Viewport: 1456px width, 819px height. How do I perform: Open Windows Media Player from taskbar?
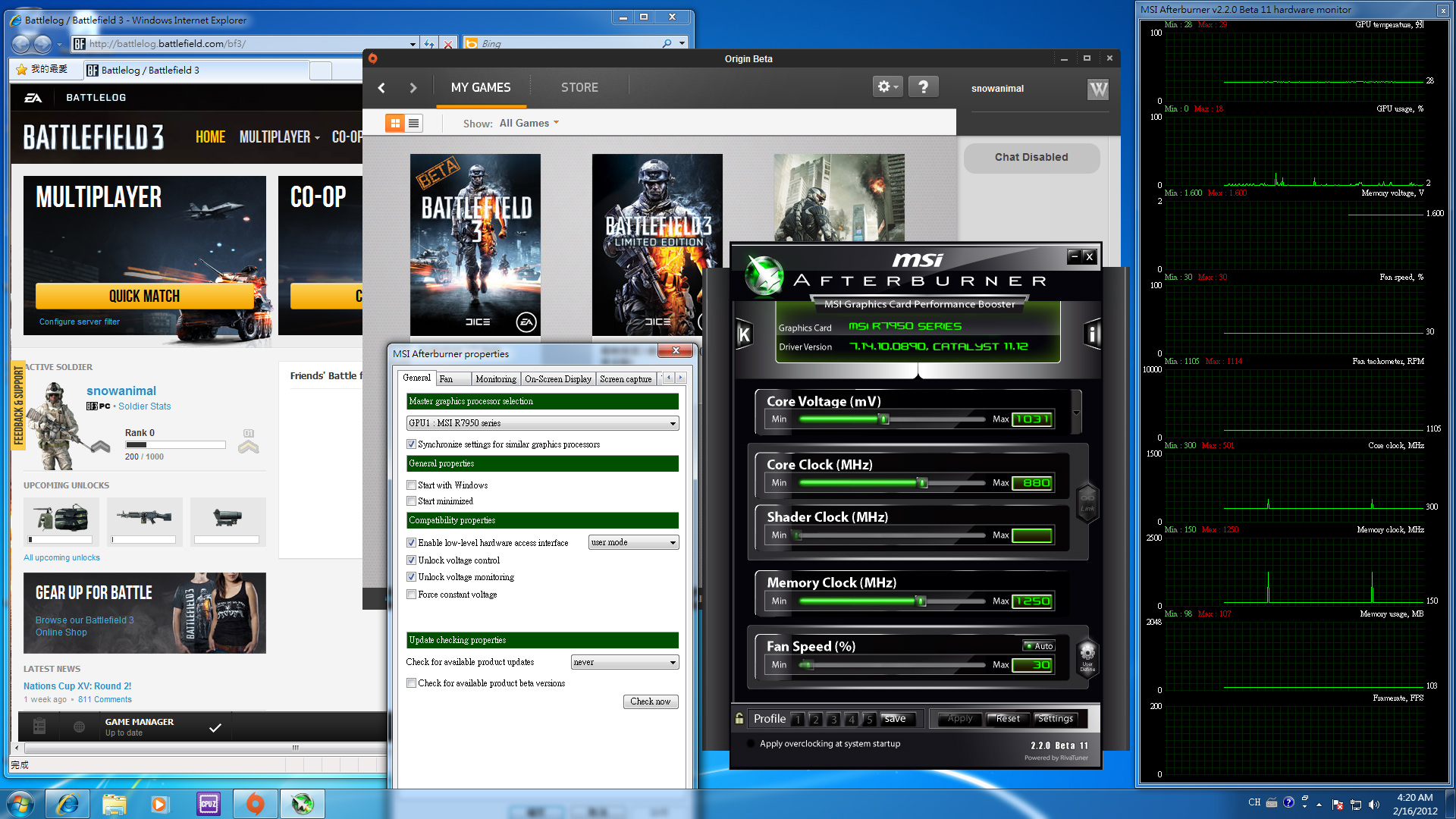tap(160, 804)
